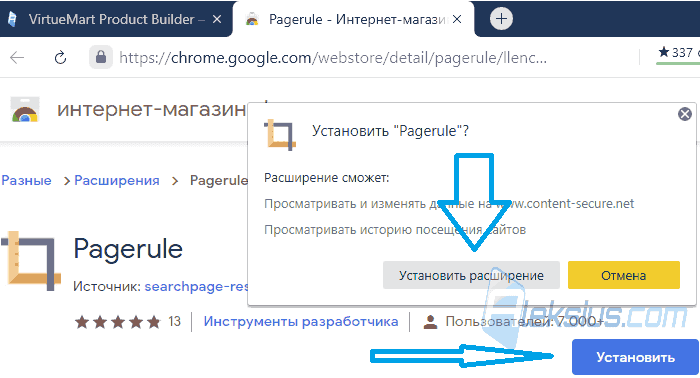The image size is (700, 378).
Task: Click the VirtueMart tab favicon
Action: [x=12, y=19]
